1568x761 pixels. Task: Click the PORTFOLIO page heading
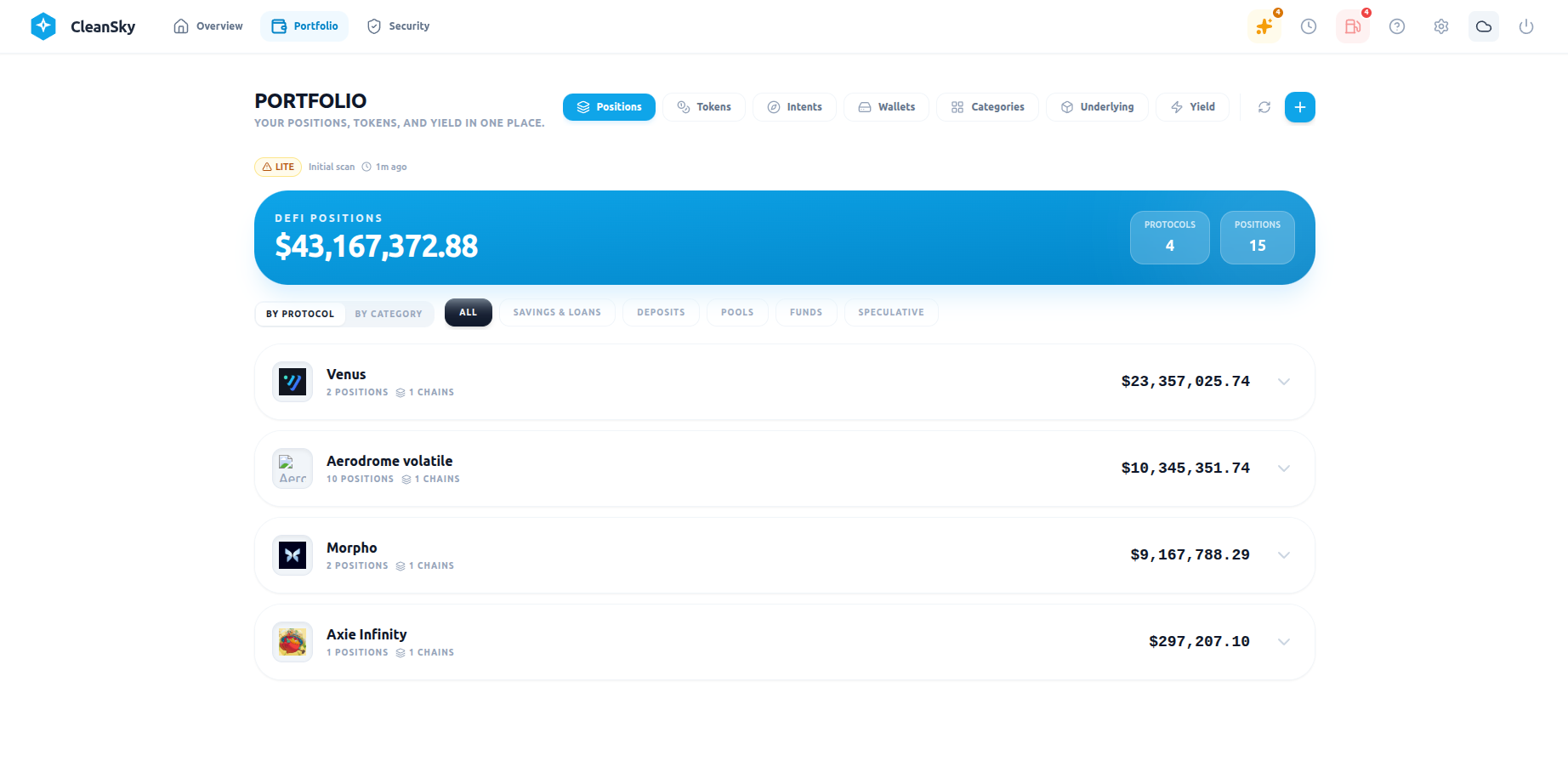pos(310,101)
